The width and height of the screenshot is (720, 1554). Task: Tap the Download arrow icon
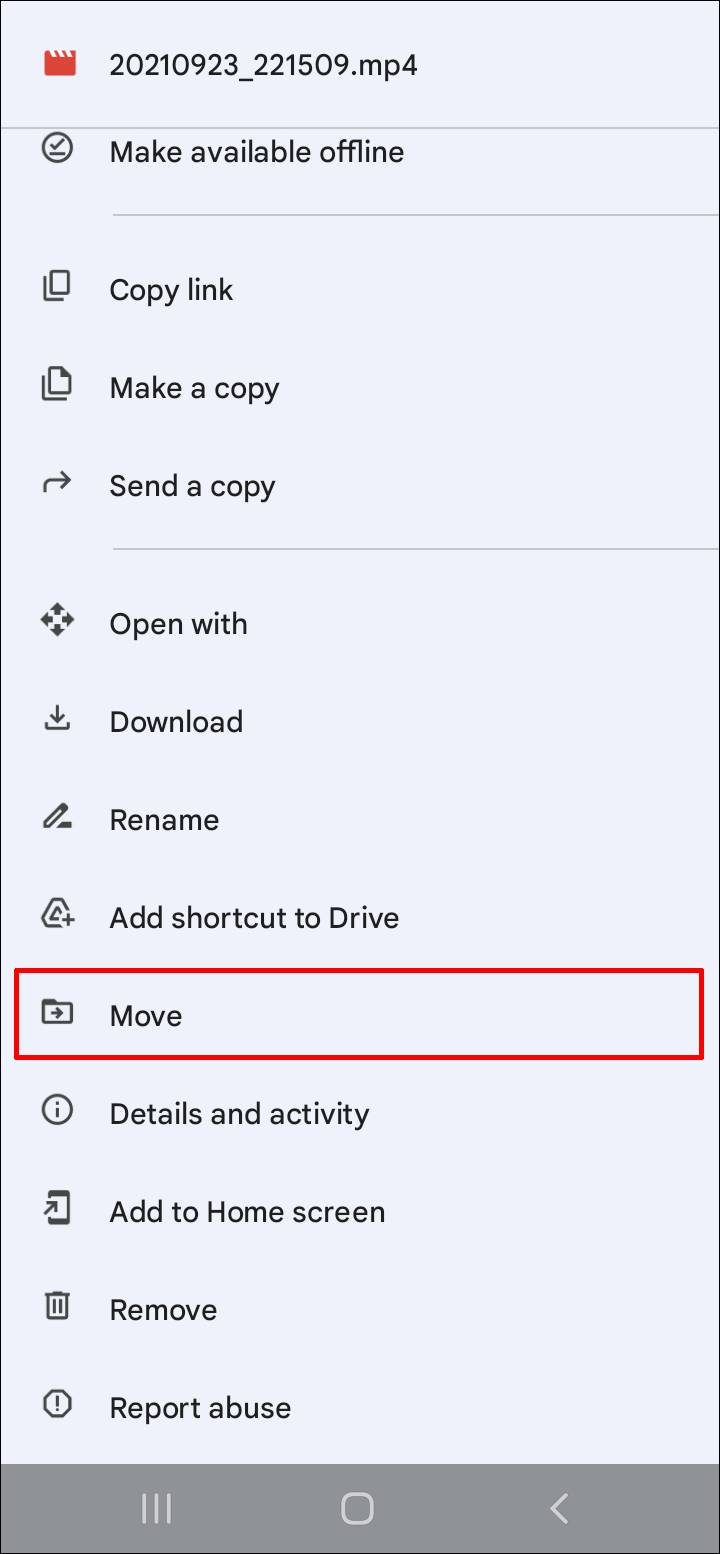(57, 720)
